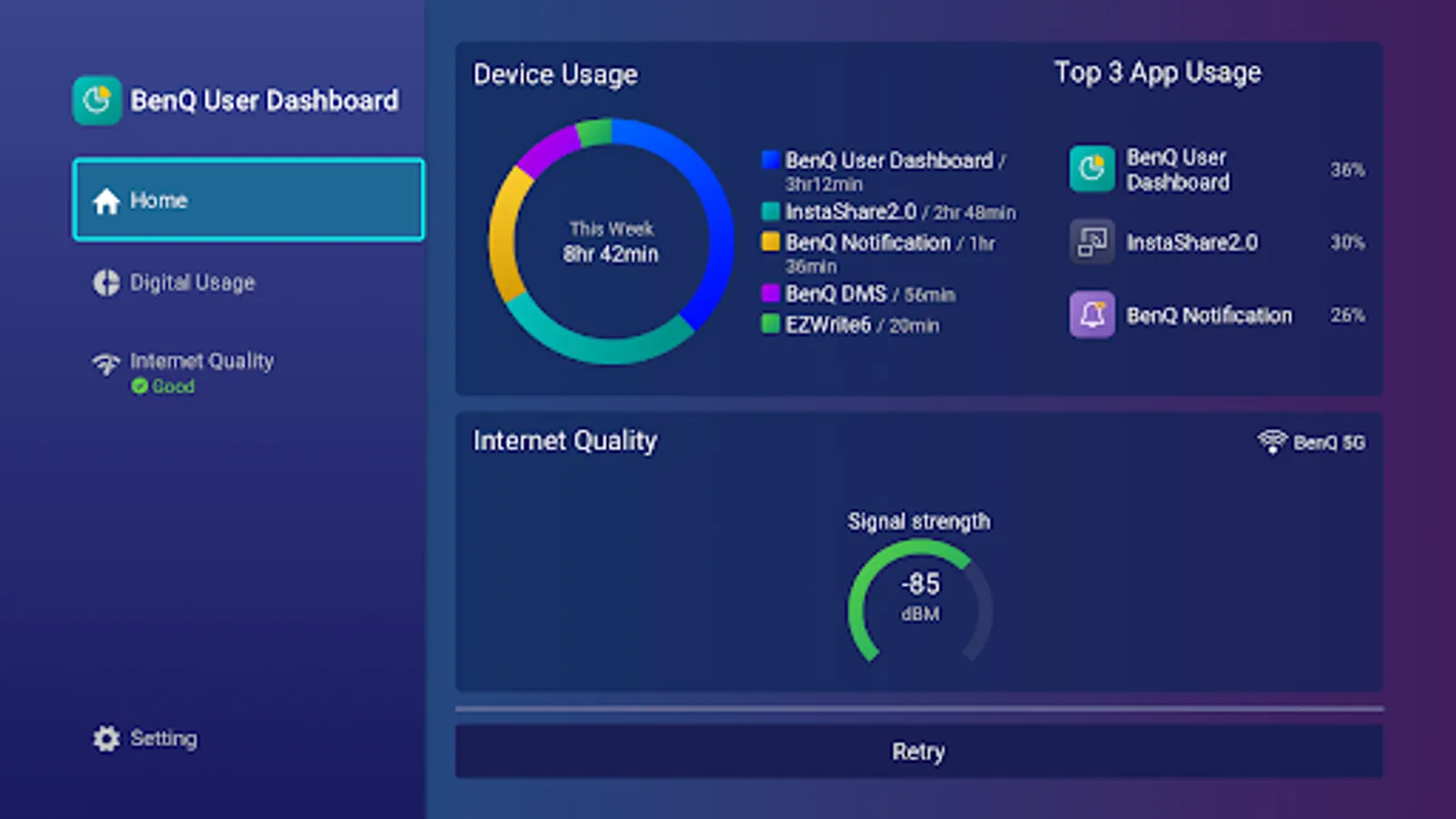Viewport: 1456px width, 819px height.
Task: Click the "BenQ 5G" network name
Action: coord(1329,442)
